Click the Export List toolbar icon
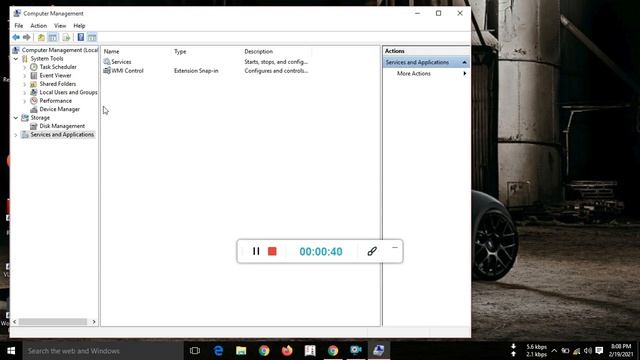The image size is (640, 360). (x=66, y=38)
